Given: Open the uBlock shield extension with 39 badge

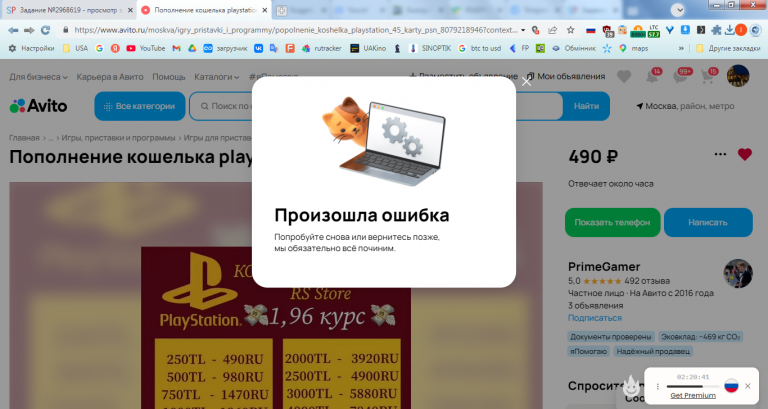Looking at the screenshot, I should tap(607, 31).
